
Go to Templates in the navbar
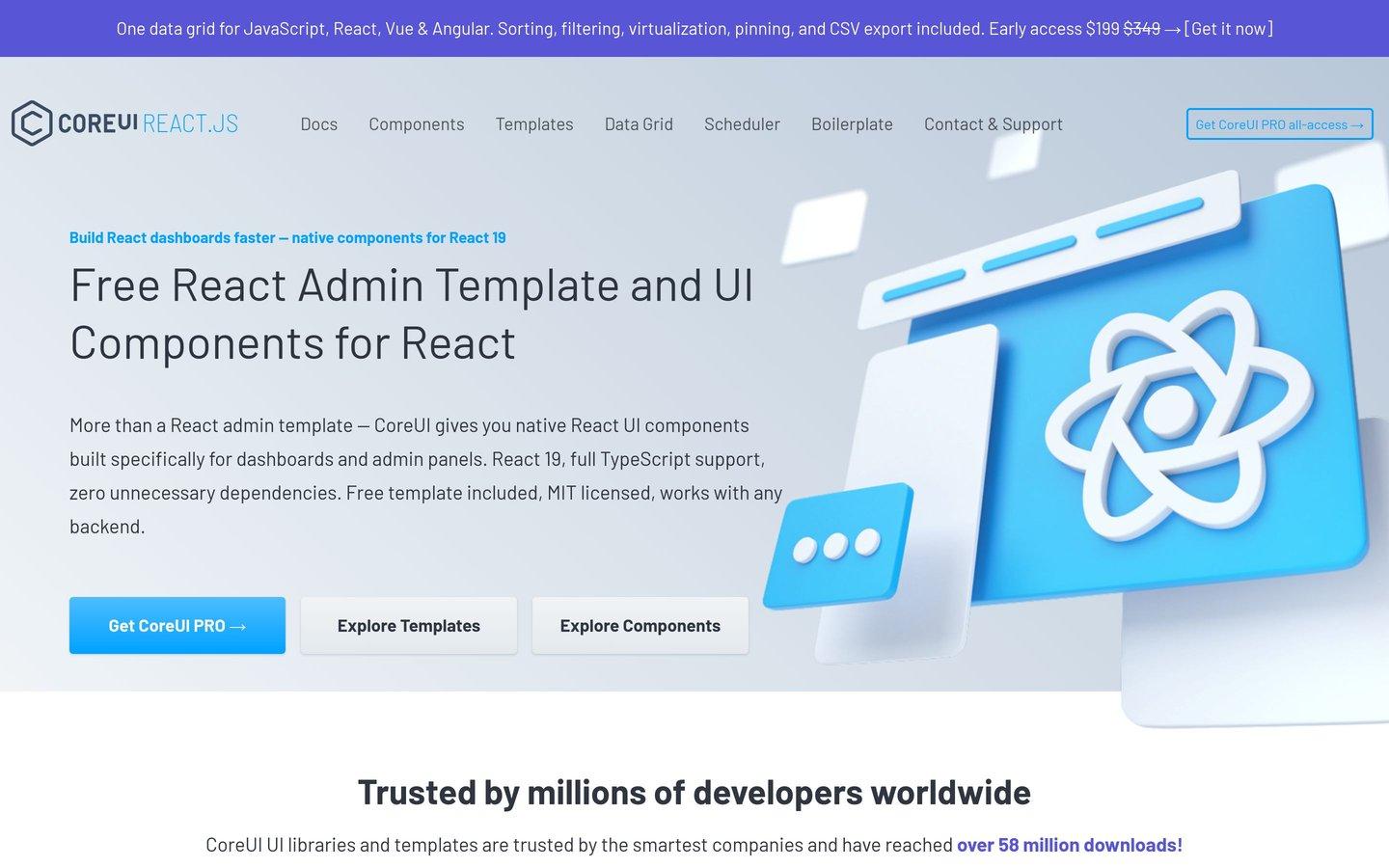533,124
